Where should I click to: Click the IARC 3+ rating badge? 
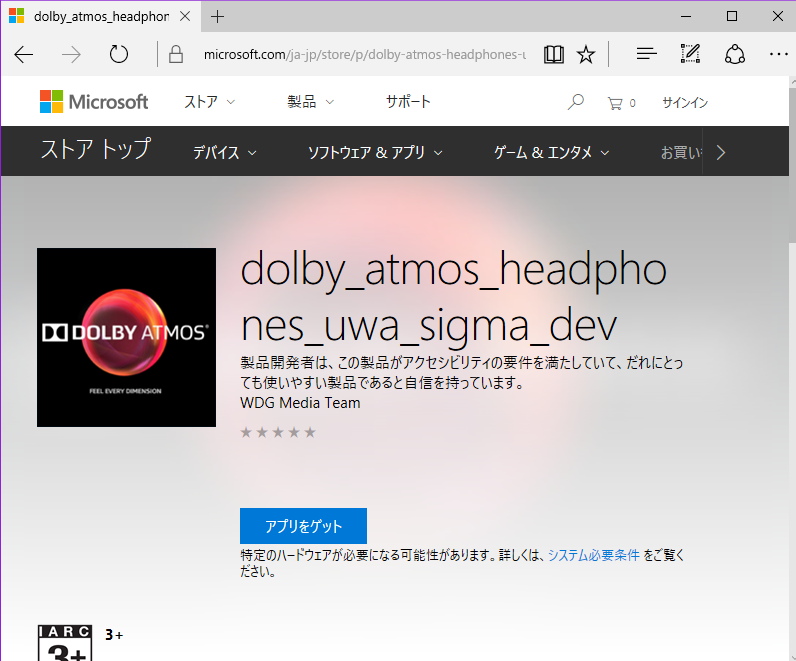pos(65,643)
